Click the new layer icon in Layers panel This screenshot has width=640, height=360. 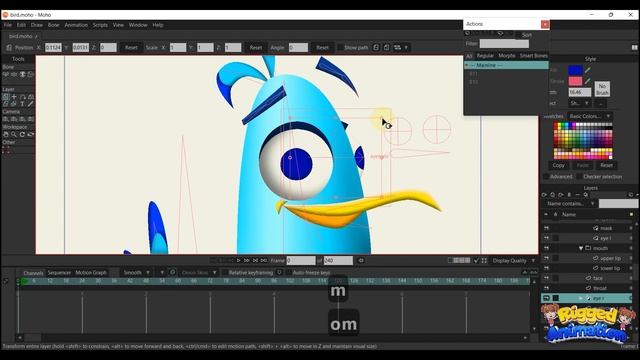click(x=544, y=195)
